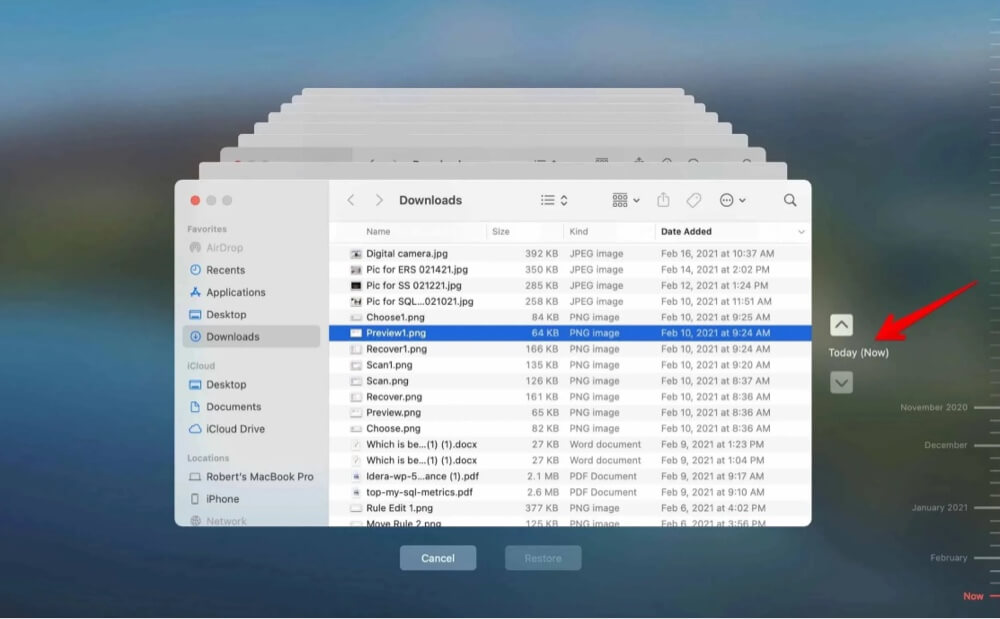1000x619 pixels.
Task: Click the Search magnifier icon
Action: tap(789, 200)
